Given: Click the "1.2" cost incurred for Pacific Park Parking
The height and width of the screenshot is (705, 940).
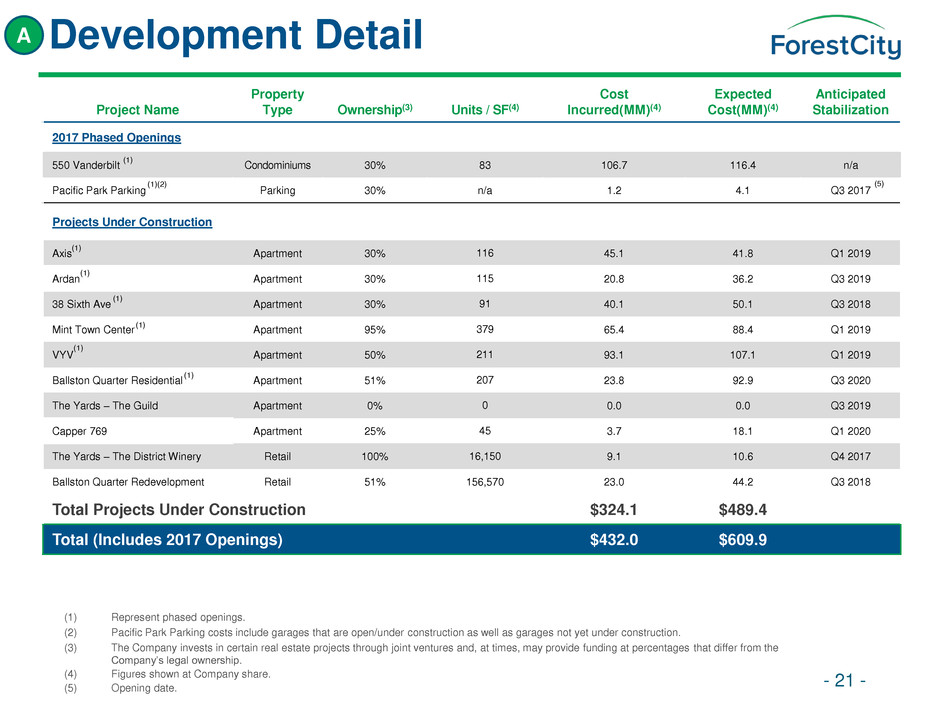Looking at the screenshot, I should tap(614, 190).
